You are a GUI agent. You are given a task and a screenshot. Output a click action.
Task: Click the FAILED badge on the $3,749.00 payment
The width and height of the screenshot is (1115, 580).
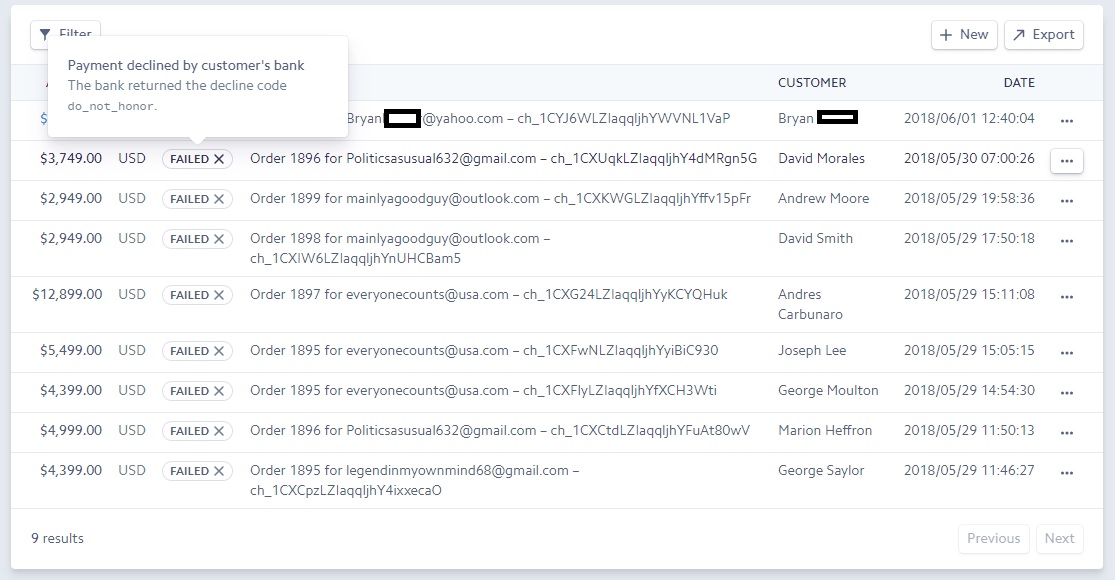tap(197, 159)
